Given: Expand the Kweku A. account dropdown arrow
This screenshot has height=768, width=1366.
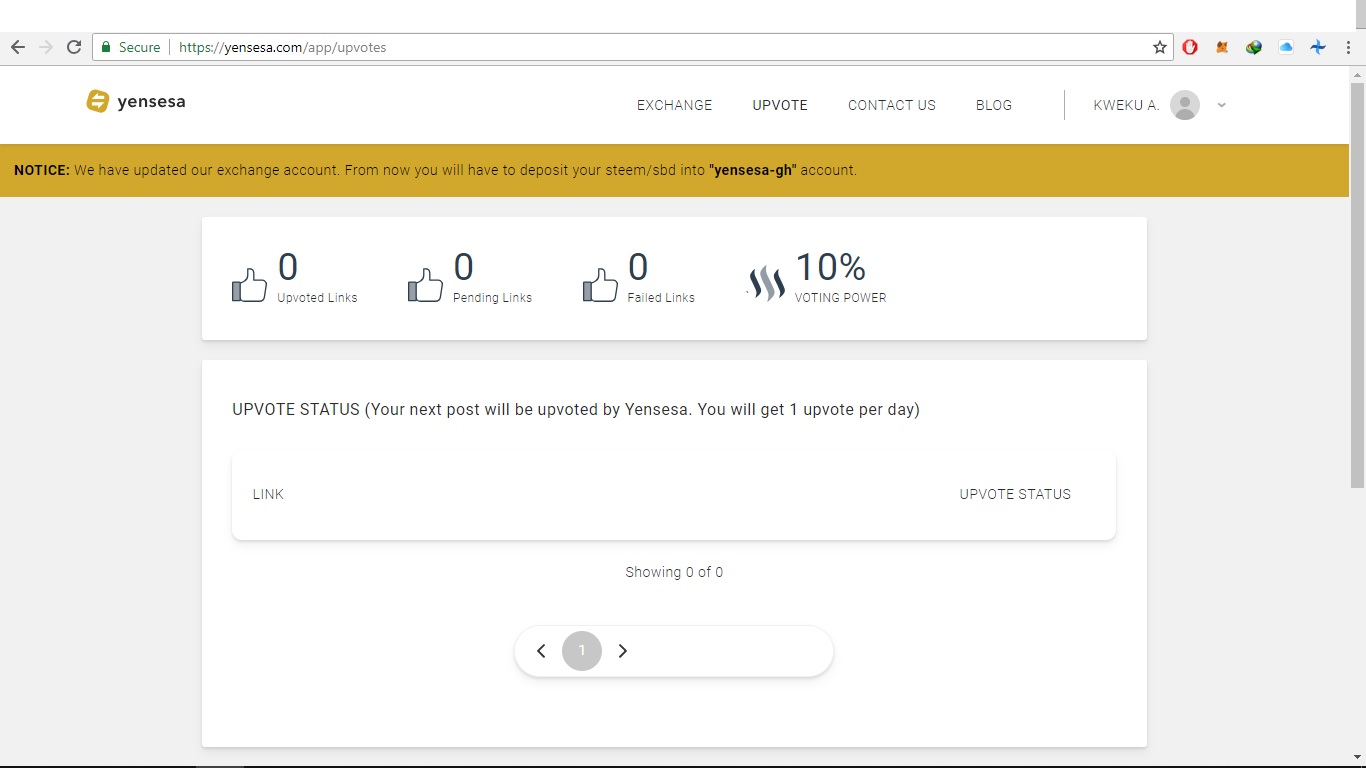Looking at the screenshot, I should point(1221,105).
